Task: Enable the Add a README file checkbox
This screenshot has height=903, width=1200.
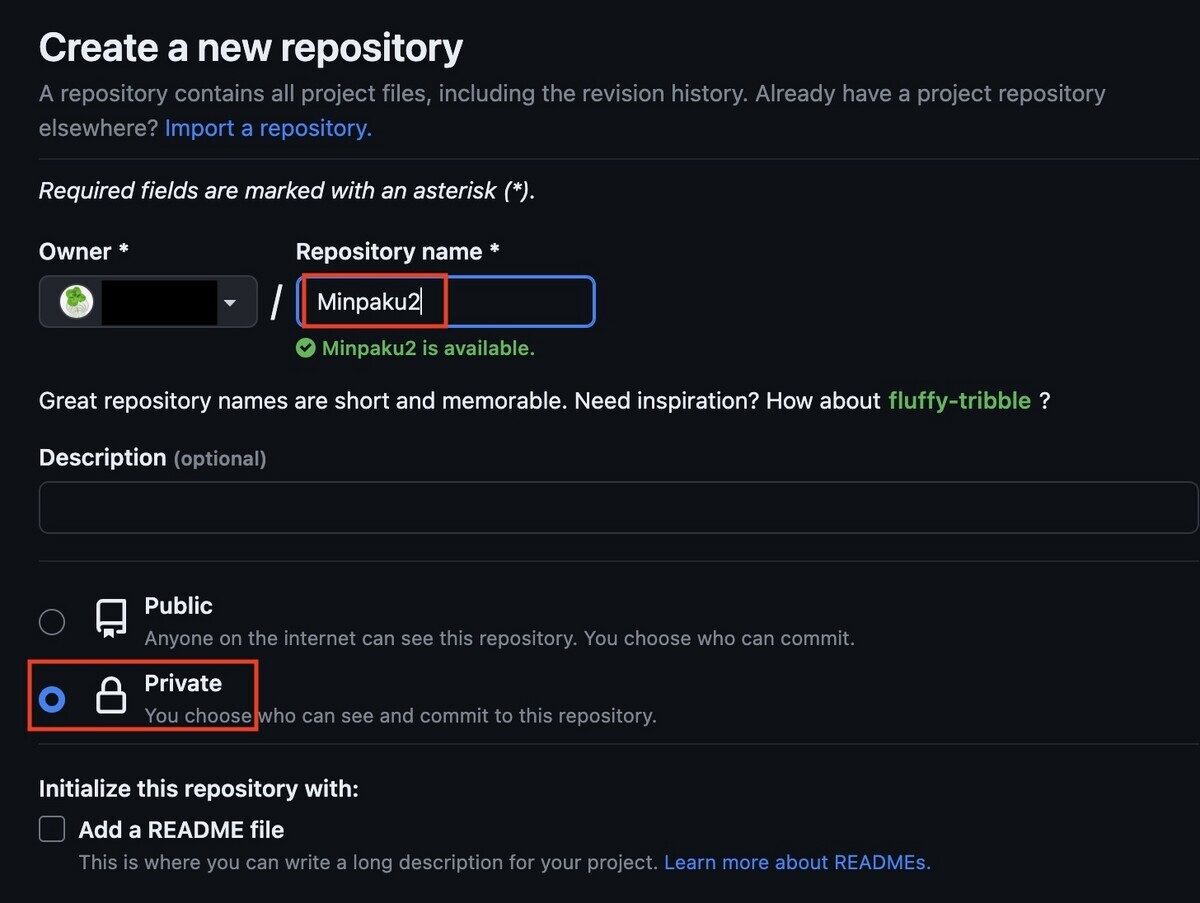Action: pos(52,829)
